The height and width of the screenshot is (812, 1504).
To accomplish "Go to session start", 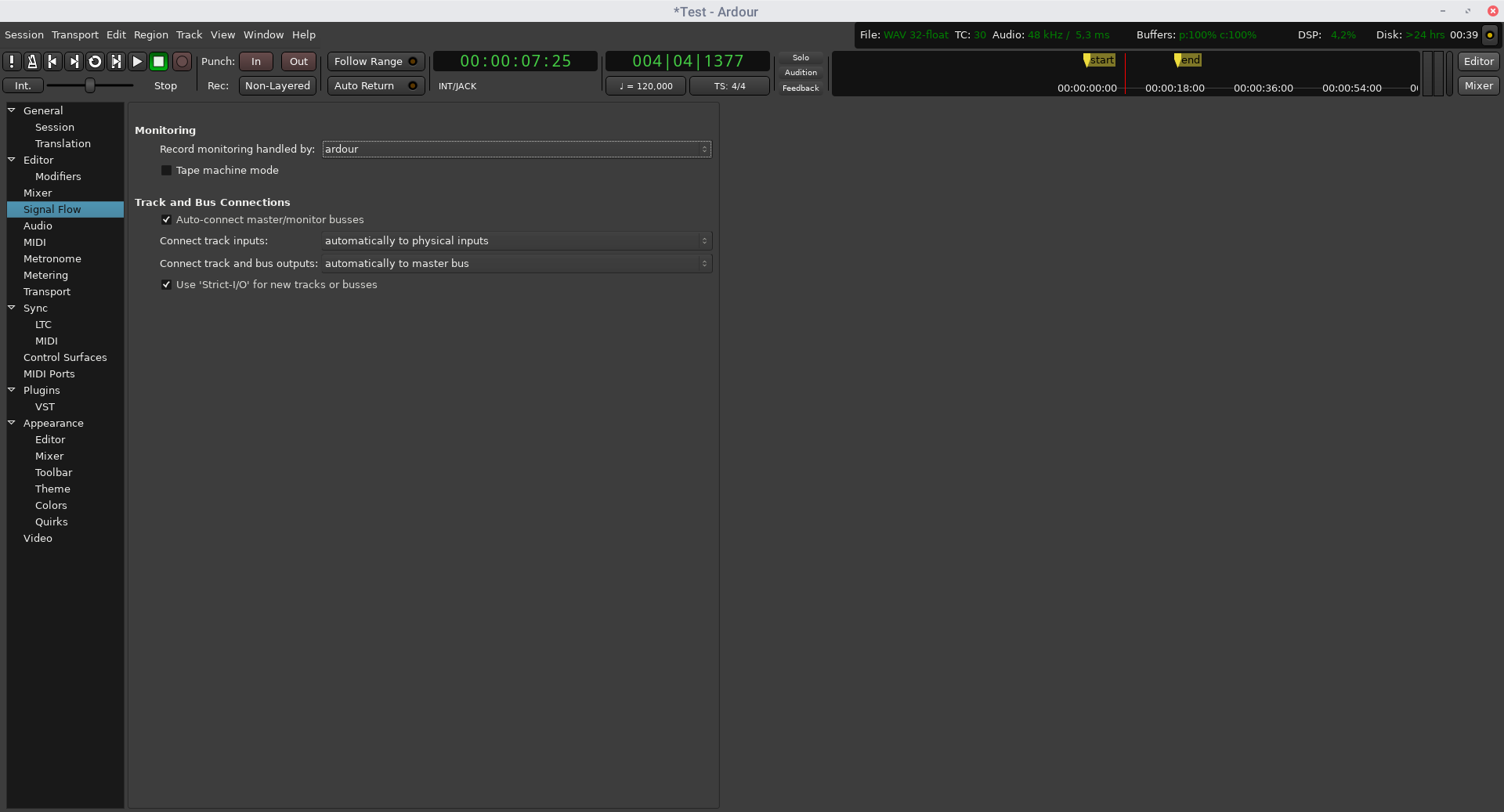I will click(x=53, y=61).
